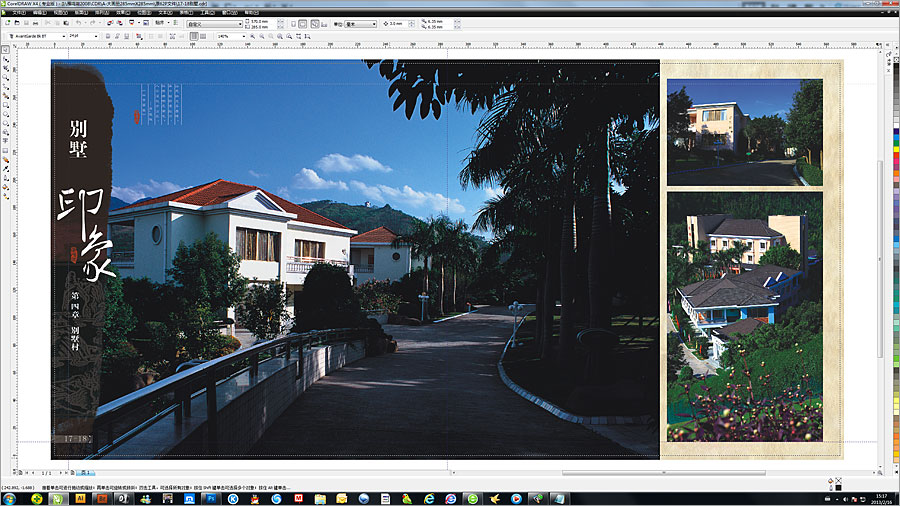The height and width of the screenshot is (506, 900).
Task: Activate the Crop tool
Action: [6, 68]
